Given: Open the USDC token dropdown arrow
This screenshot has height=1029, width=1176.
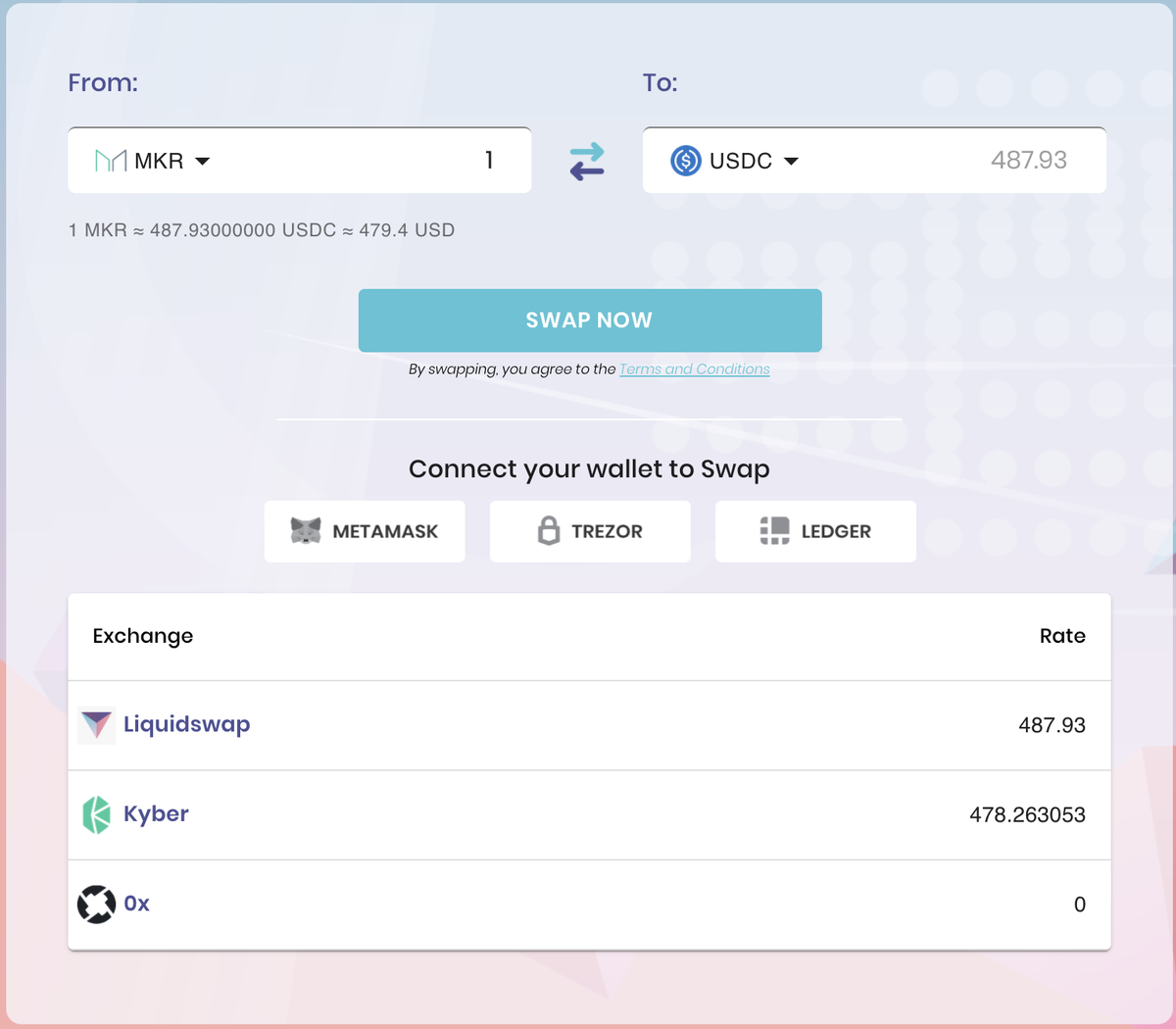Looking at the screenshot, I should click(791, 162).
